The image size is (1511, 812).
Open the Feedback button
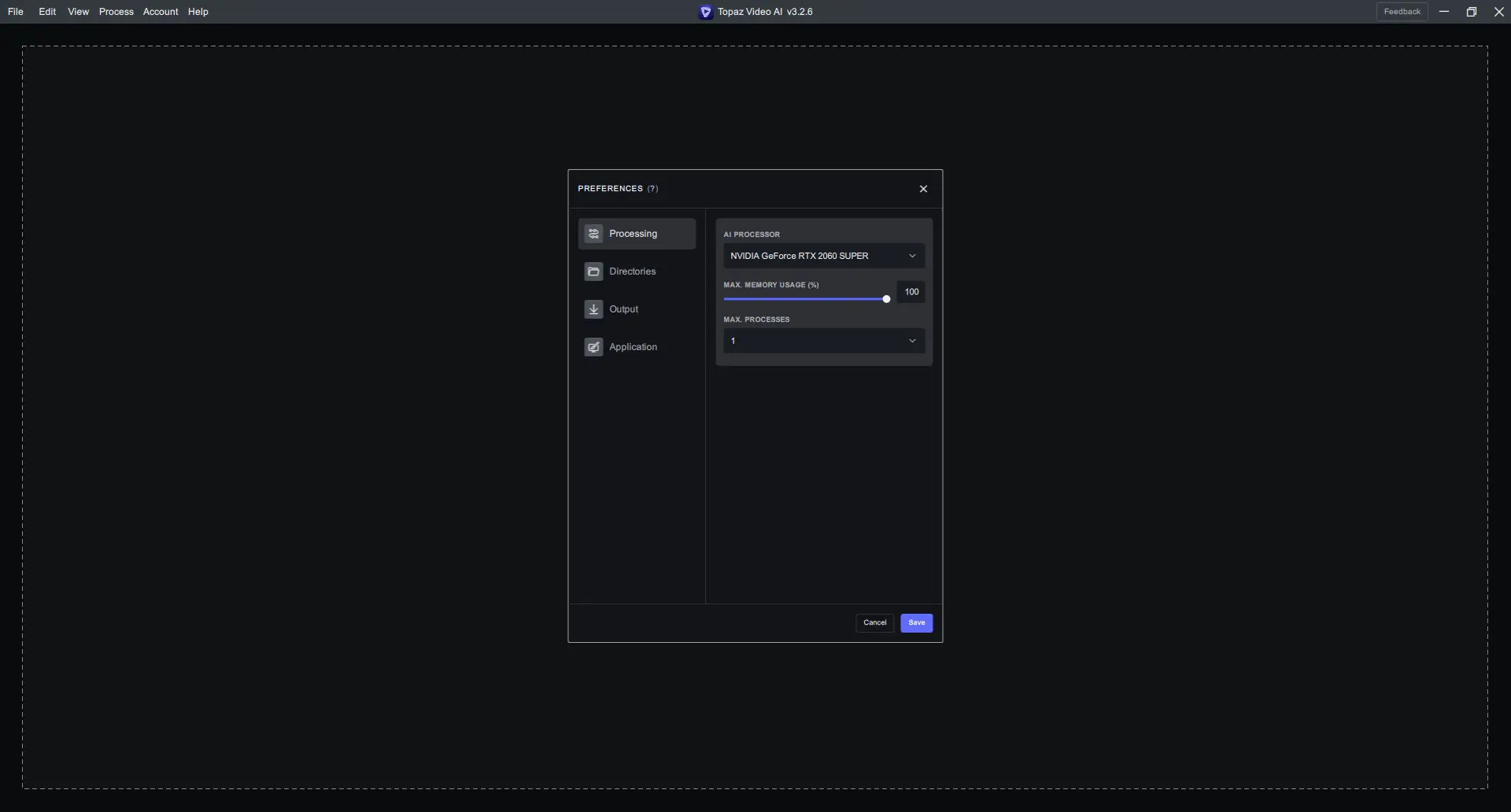tap(1402, 12)
